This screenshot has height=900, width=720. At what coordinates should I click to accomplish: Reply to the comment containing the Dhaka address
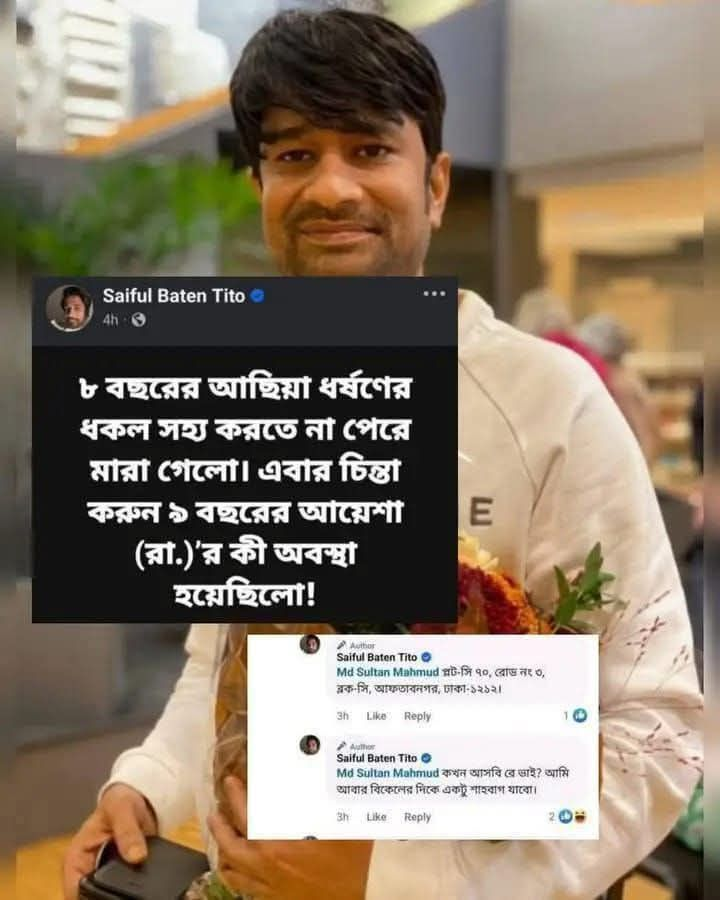tap(417, 716)
